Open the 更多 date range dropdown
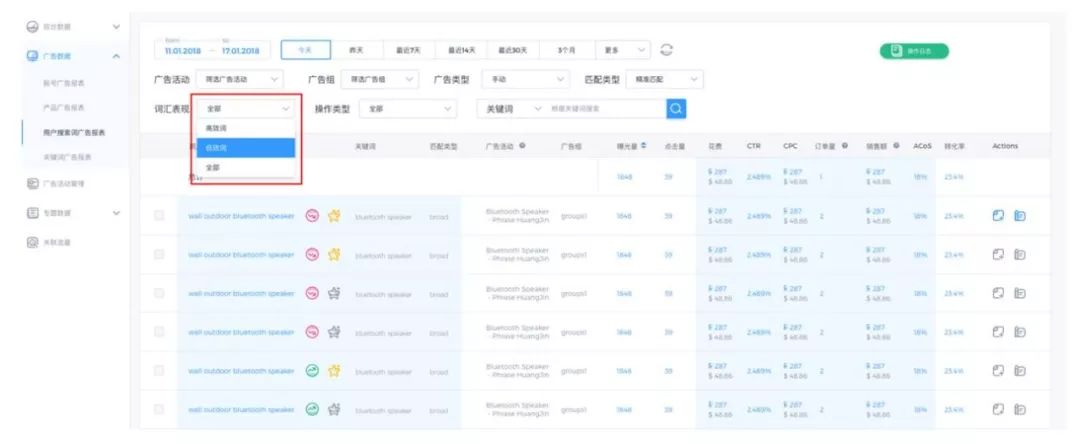The image size is (1080, 444). pos(623,50)
